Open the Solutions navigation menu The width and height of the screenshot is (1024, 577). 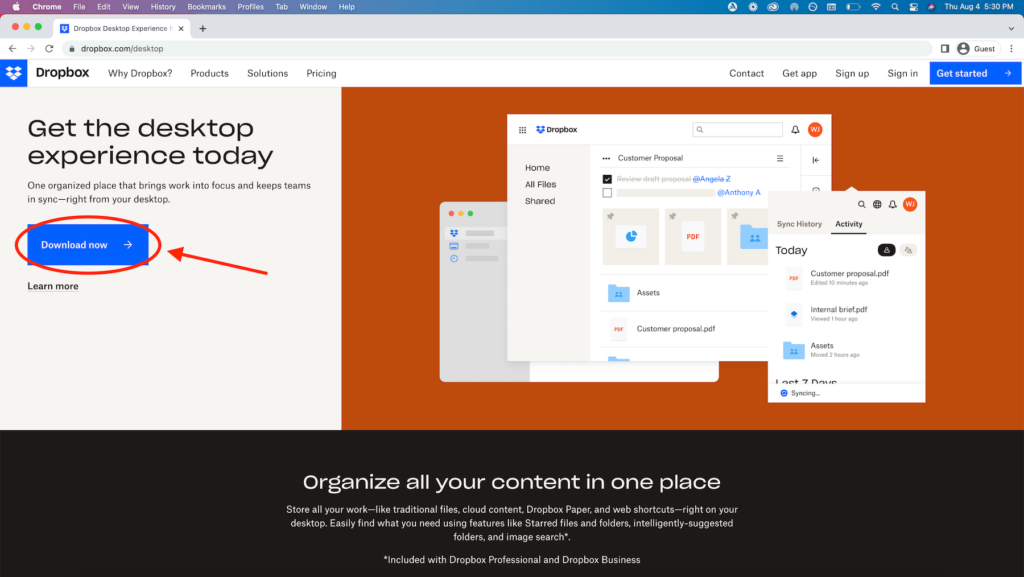pos(267,74)
